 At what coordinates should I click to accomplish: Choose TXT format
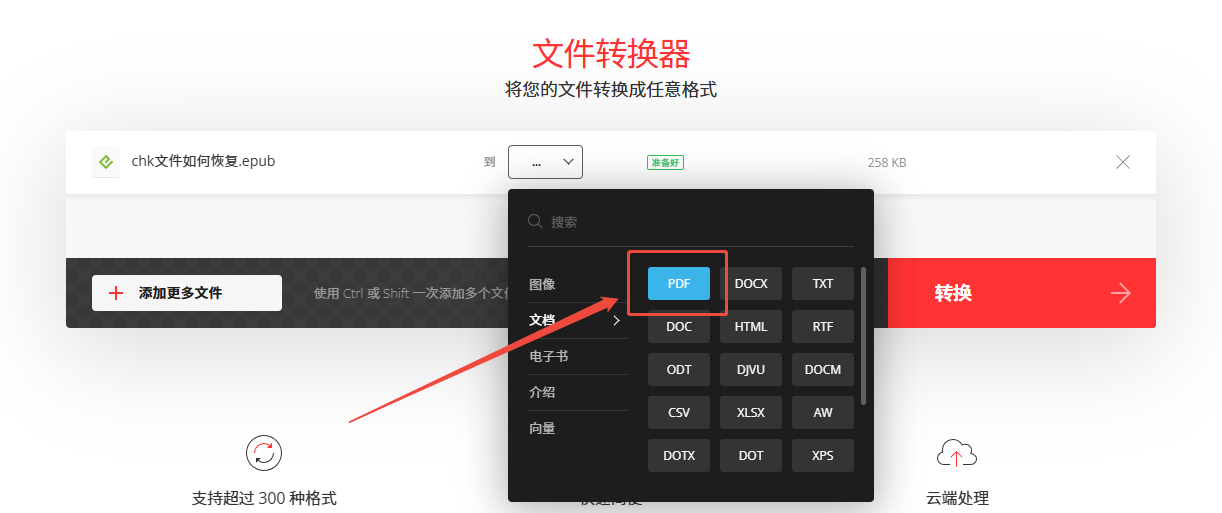pos(823,284)
